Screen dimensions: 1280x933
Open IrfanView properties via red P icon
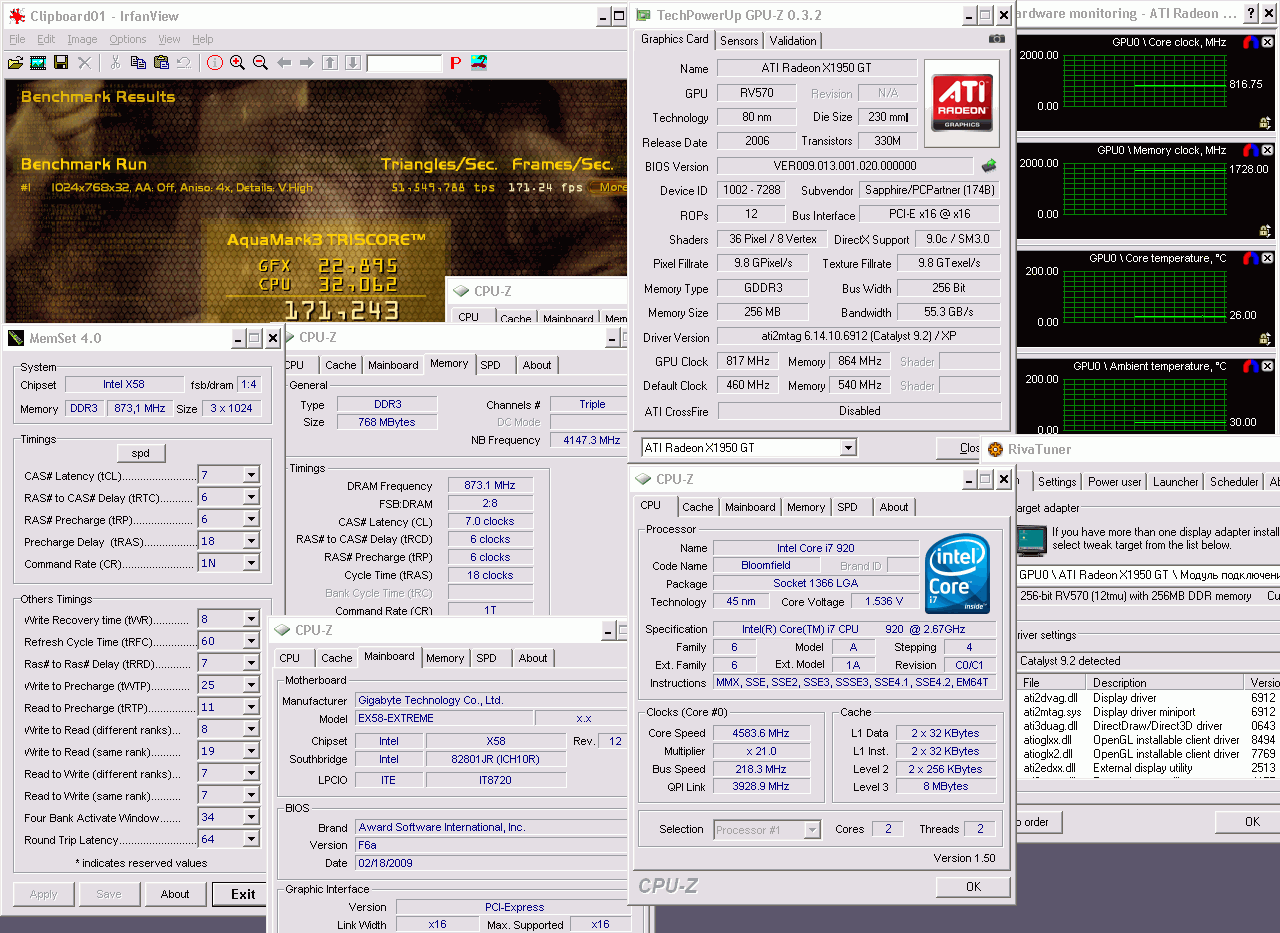[x=455, y=62]
